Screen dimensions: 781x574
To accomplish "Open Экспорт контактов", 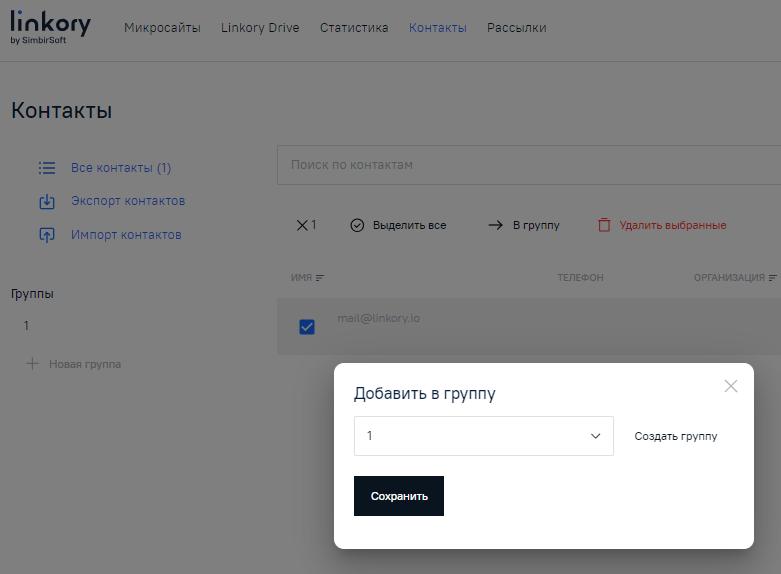I will pyautogui.click(x=128, y=201).
